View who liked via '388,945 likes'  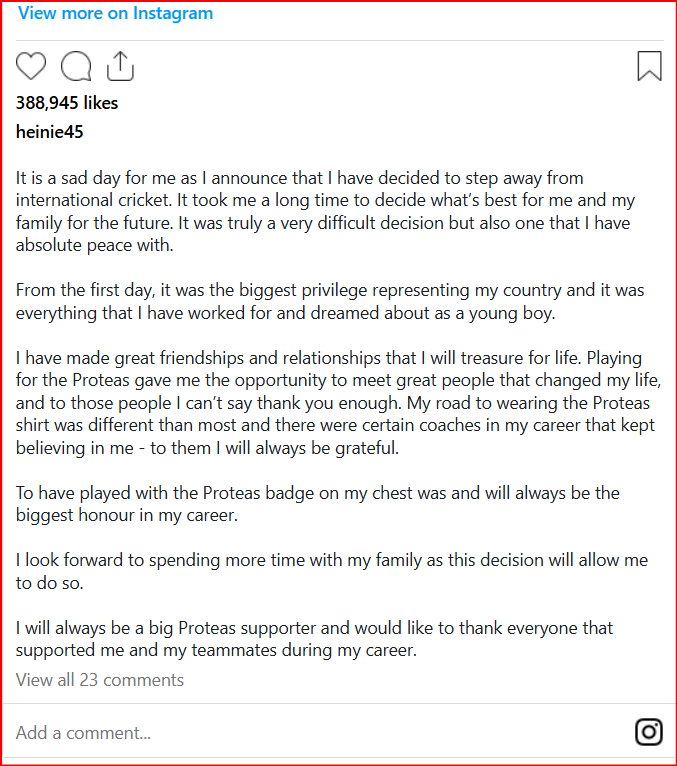[67, 103]
